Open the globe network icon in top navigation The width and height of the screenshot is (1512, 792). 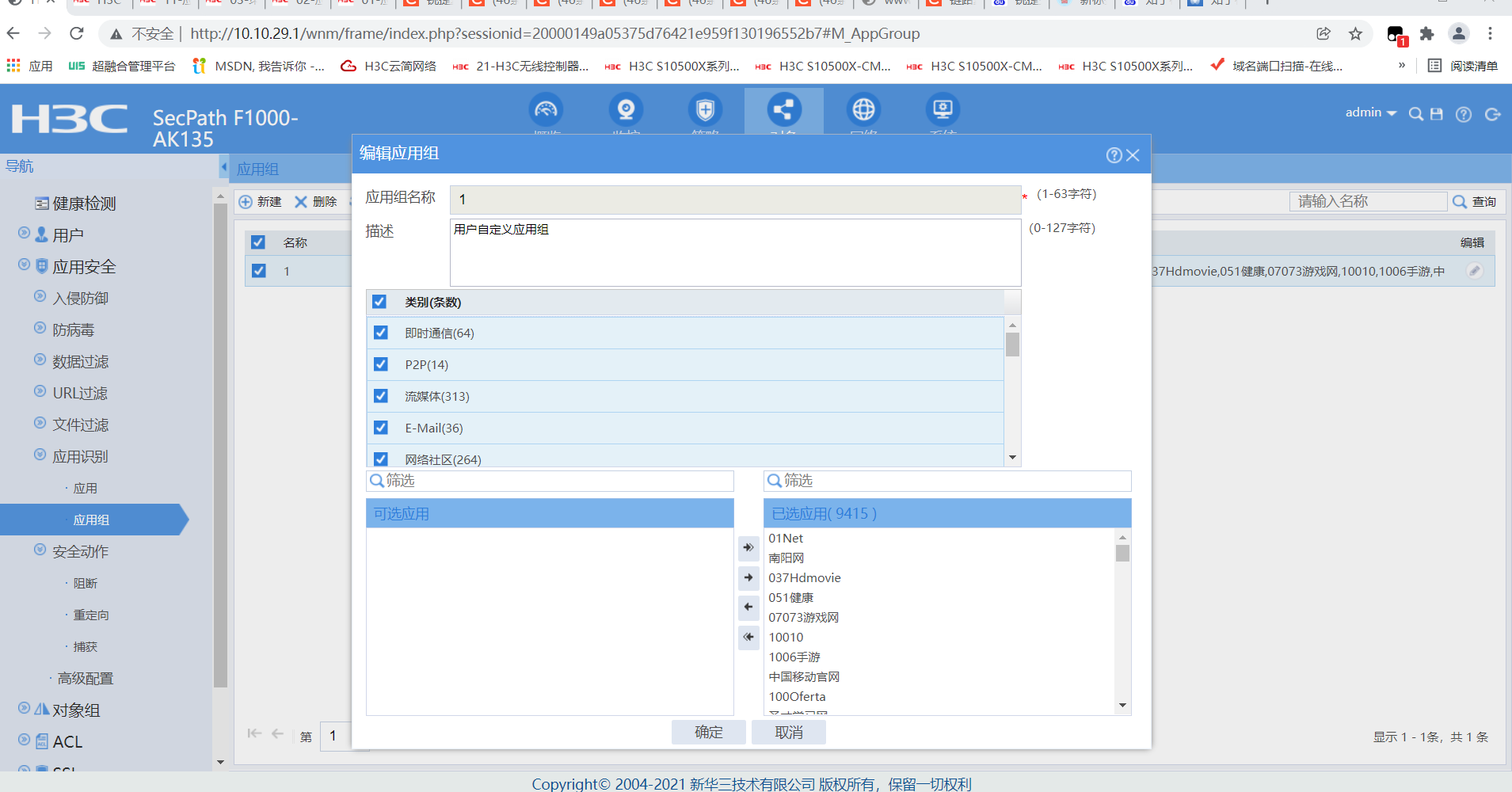click(863, 109)
